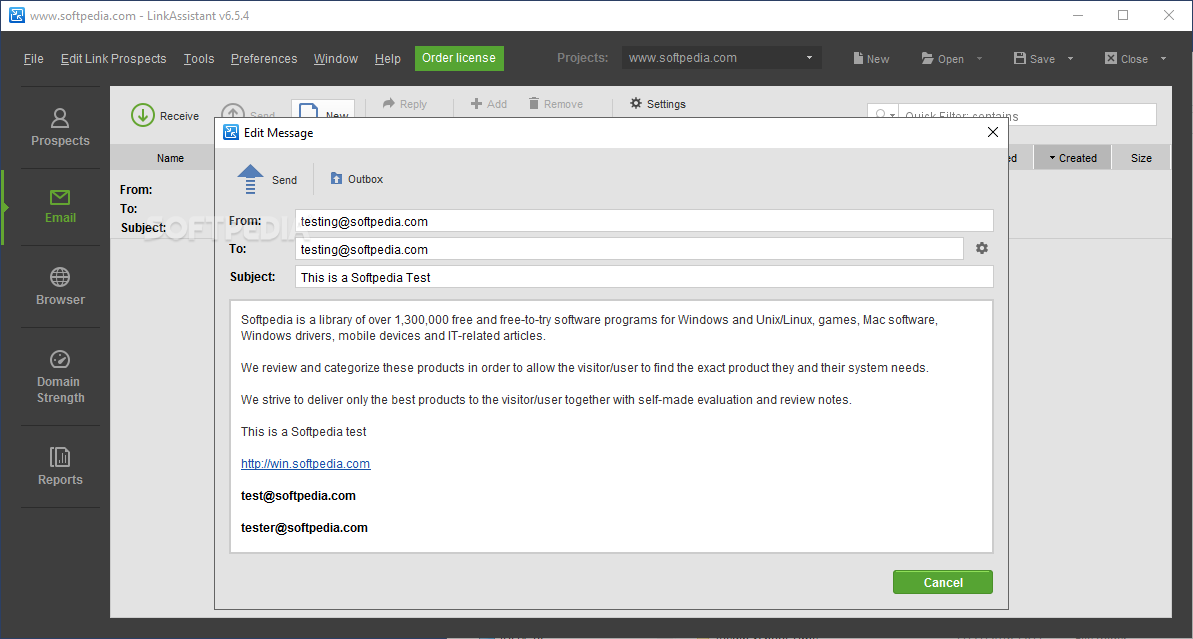The height and width of the screenshot is (639, 1193).
Task: Open the Edit Link Prospects menu
Action: (113, 59)
